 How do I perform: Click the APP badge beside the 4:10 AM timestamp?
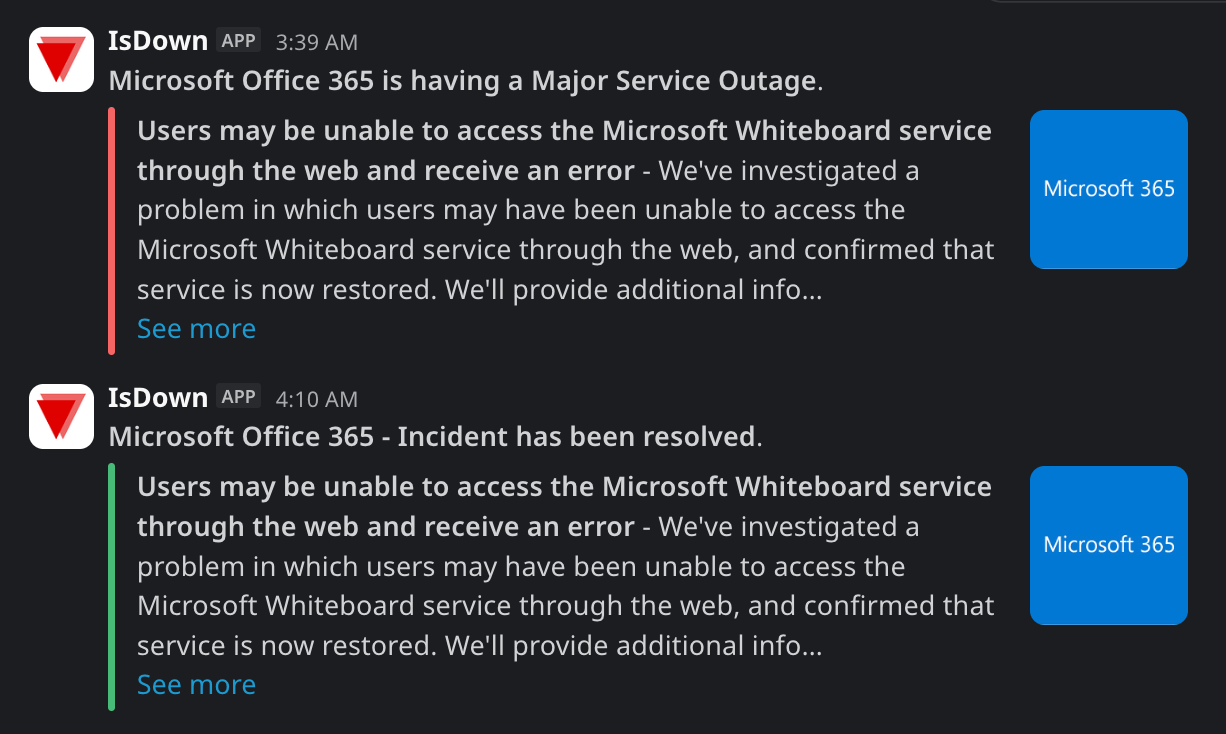[x=239, y=397]
